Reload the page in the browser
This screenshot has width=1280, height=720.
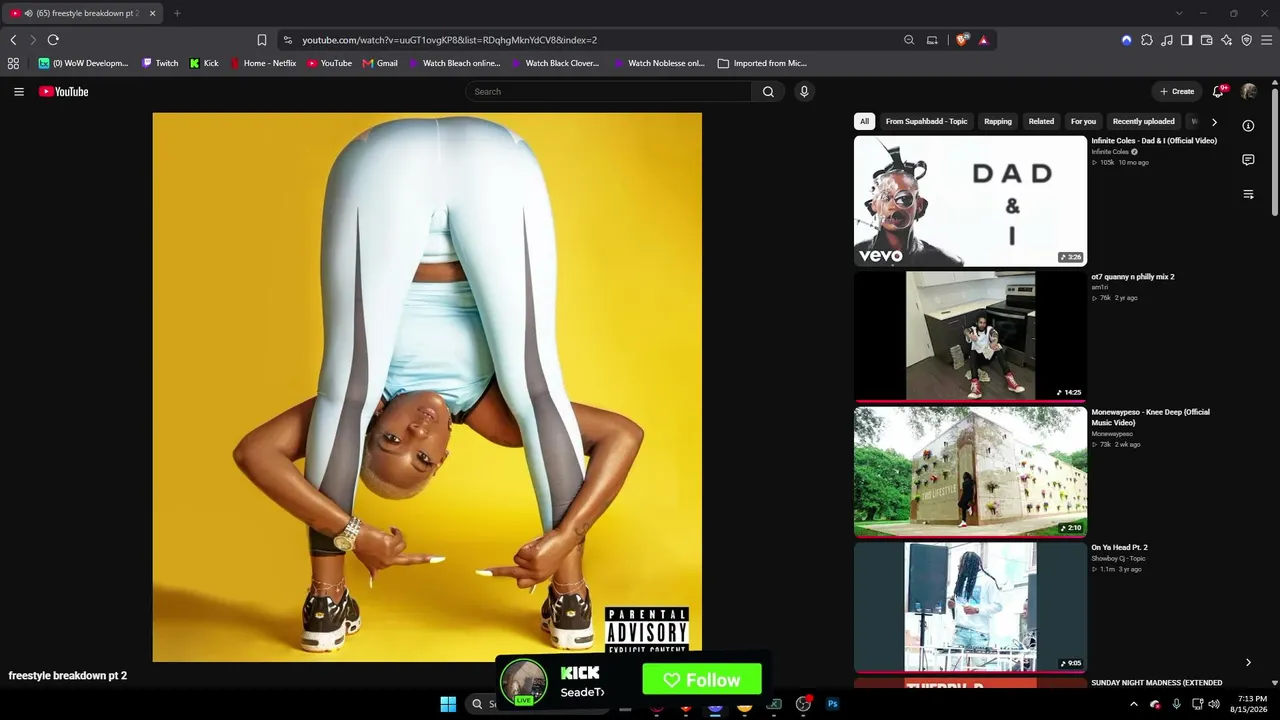click(53, 40)
